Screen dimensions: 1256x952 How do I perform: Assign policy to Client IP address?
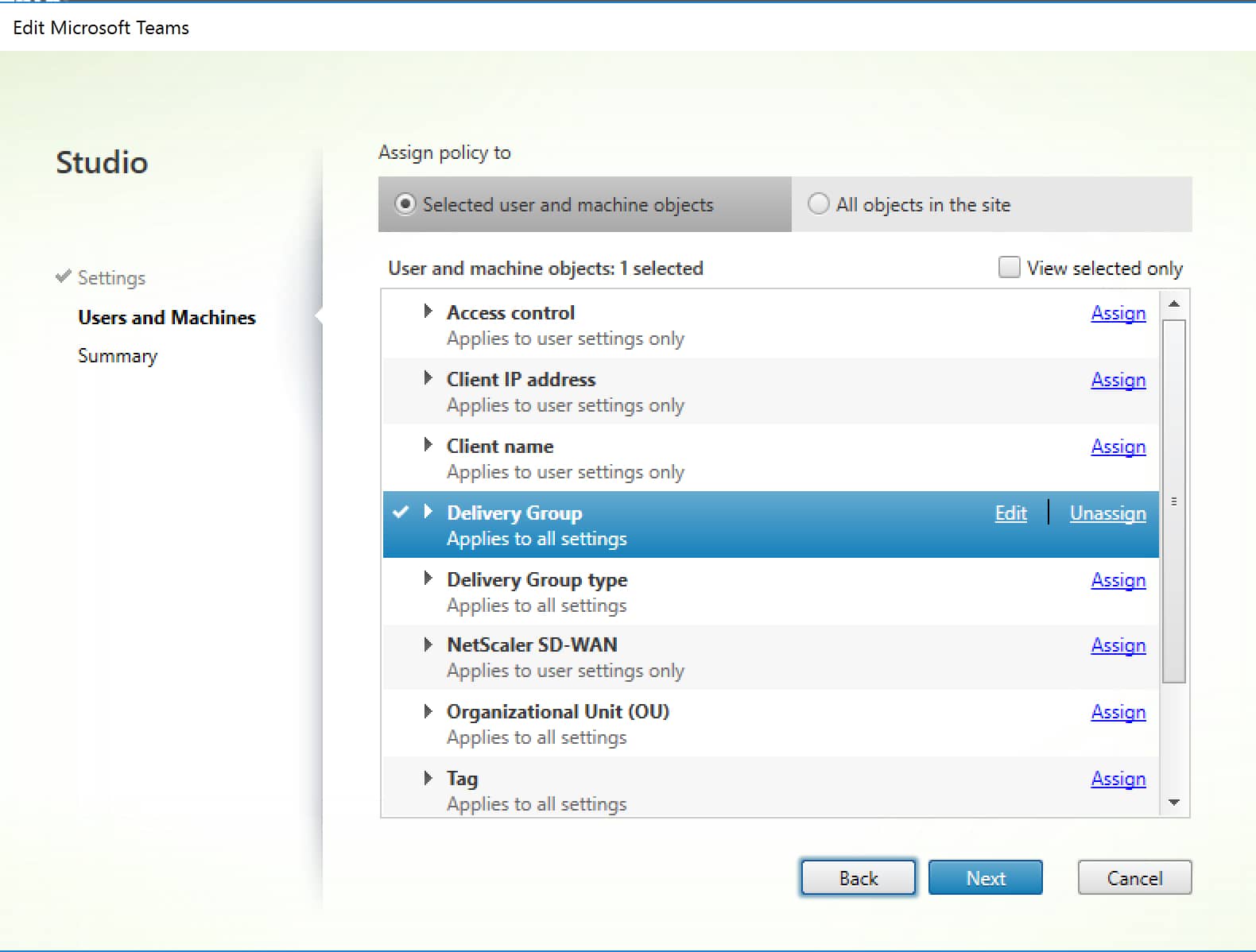(x=1118, y=380)
